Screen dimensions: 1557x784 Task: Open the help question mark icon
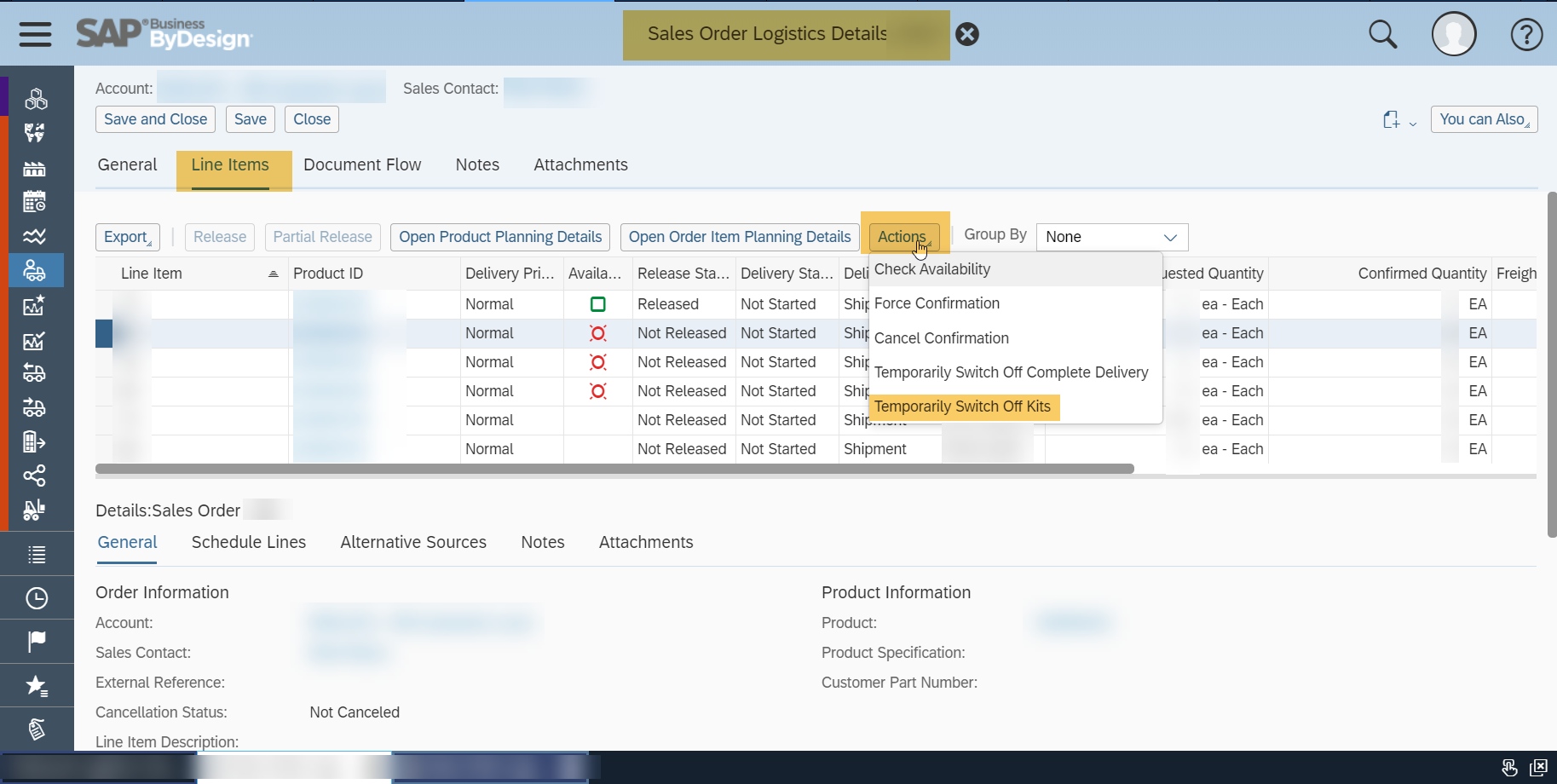coord(1526,34)
